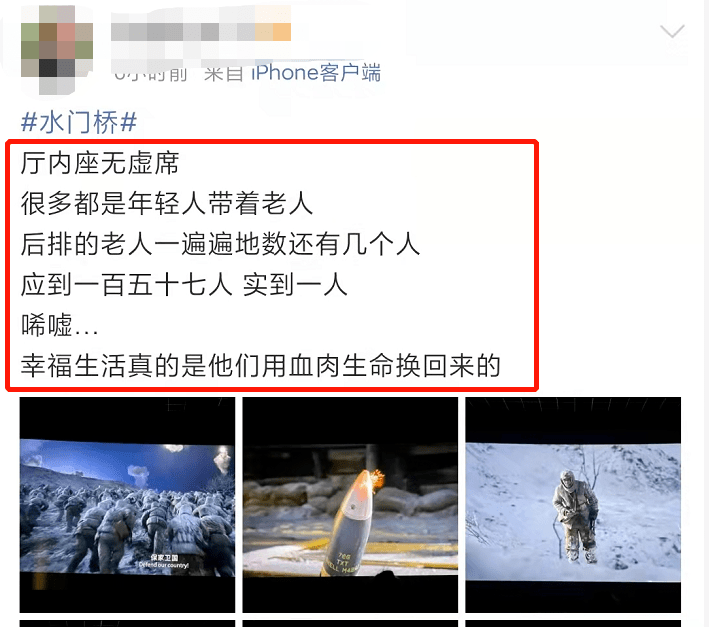Open the #水门桥# hashtag topic
709x627 pixels.
(x=79, y=122)
